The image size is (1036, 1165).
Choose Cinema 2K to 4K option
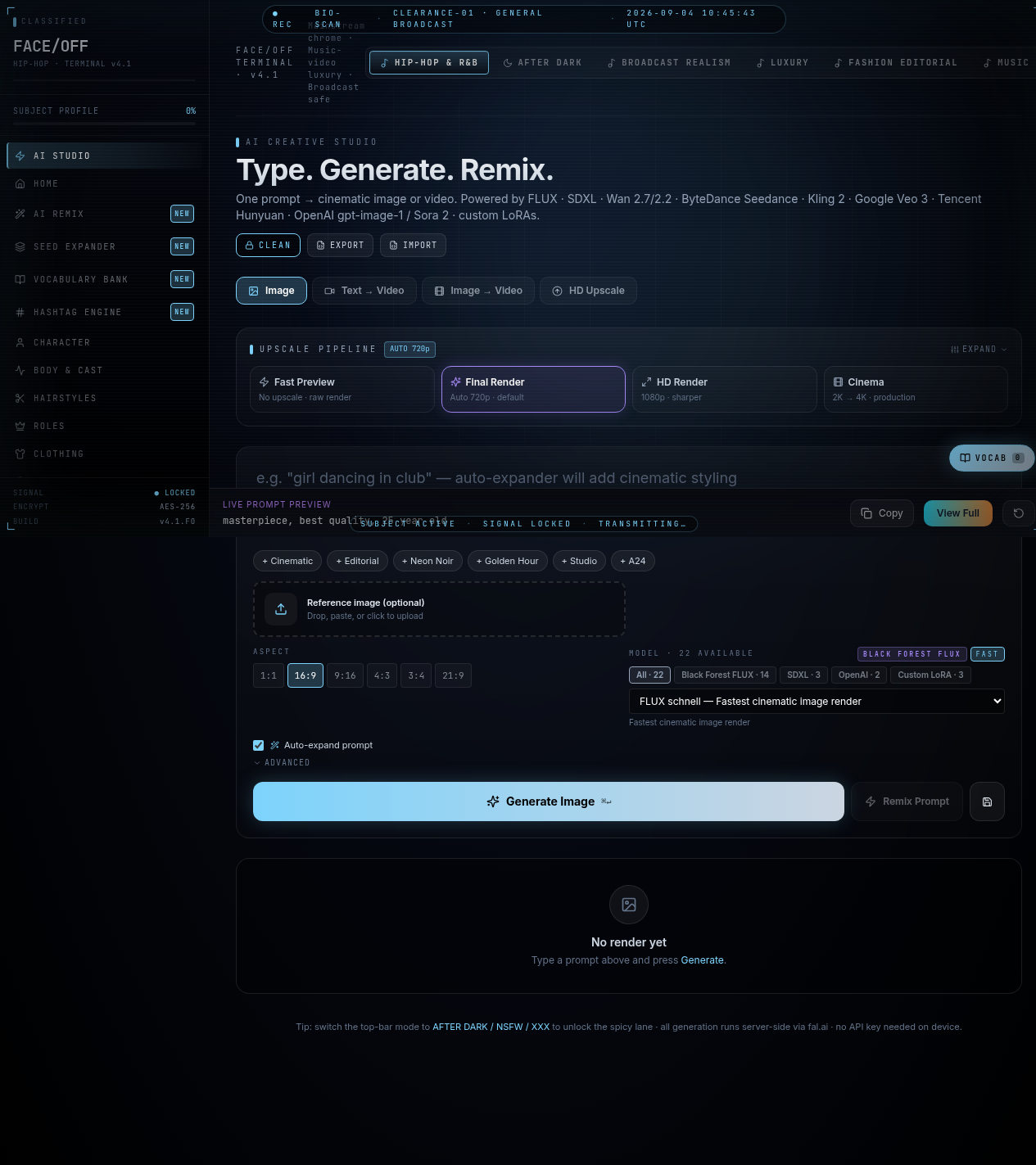pos(916,389)
